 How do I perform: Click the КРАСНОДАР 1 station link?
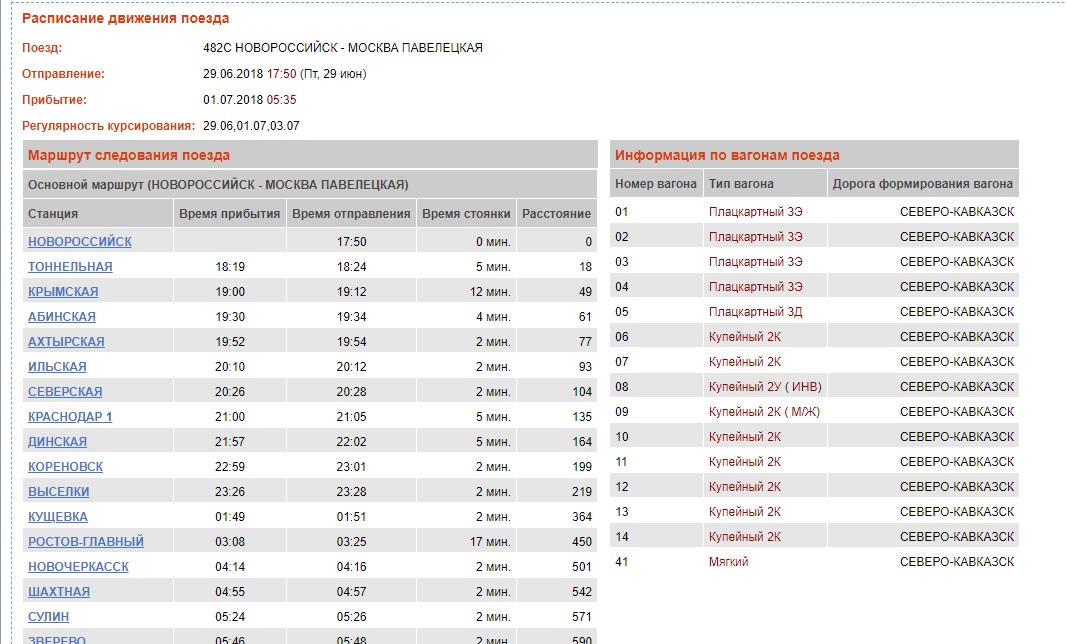point(70,417)
